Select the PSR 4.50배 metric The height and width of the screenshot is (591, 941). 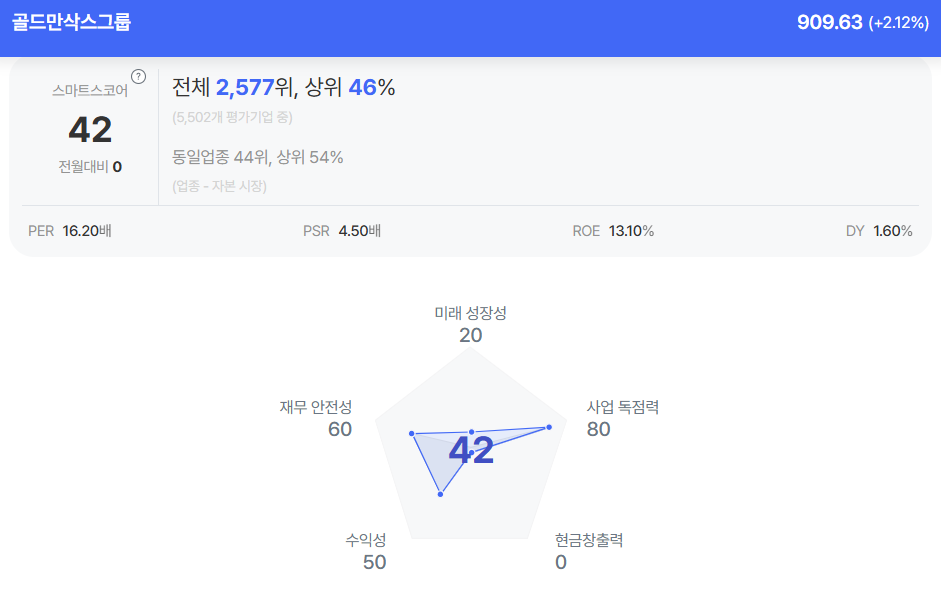click(x=342, y=231)
